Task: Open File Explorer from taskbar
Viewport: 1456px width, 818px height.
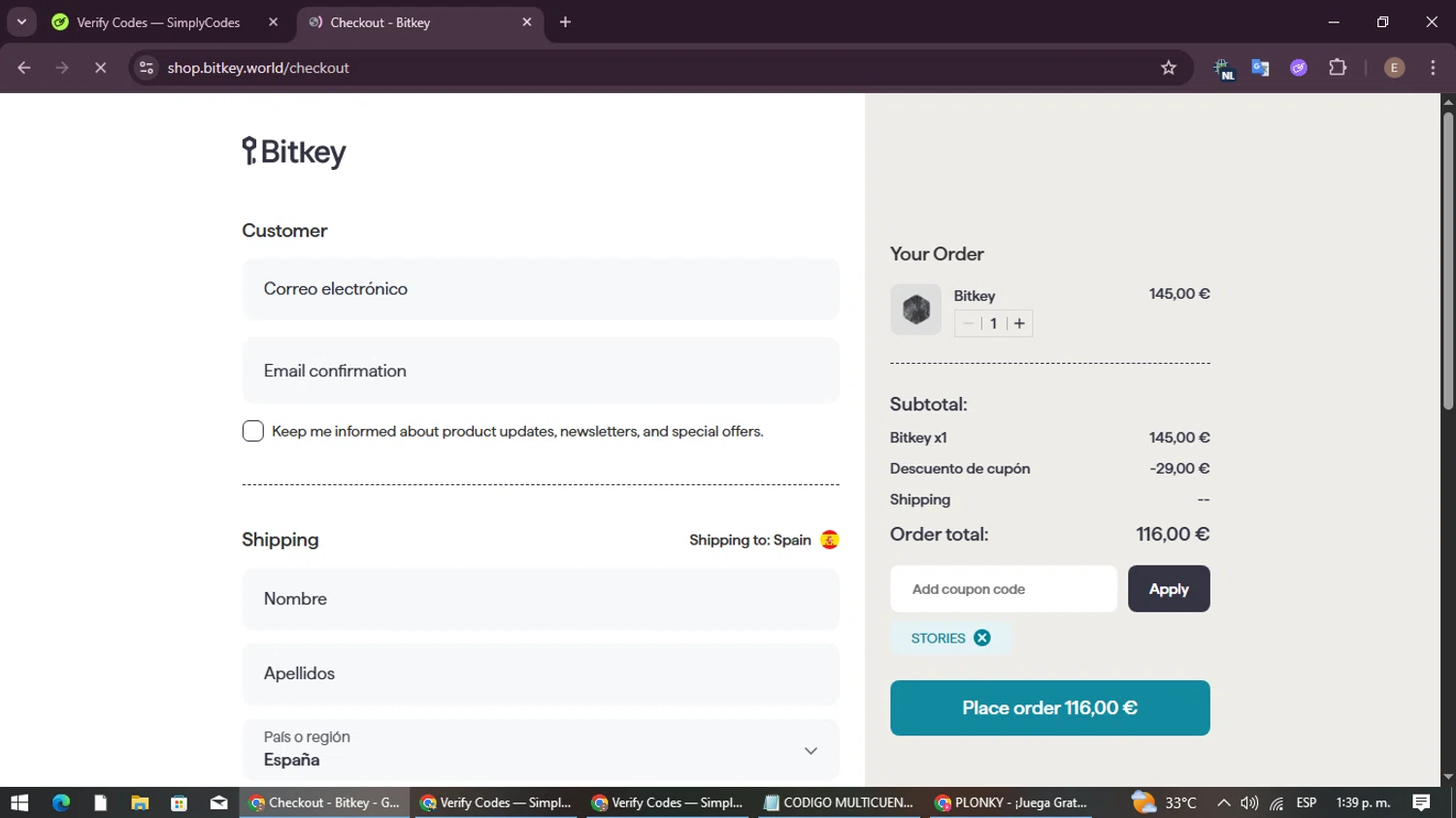Action: (140, 802)
